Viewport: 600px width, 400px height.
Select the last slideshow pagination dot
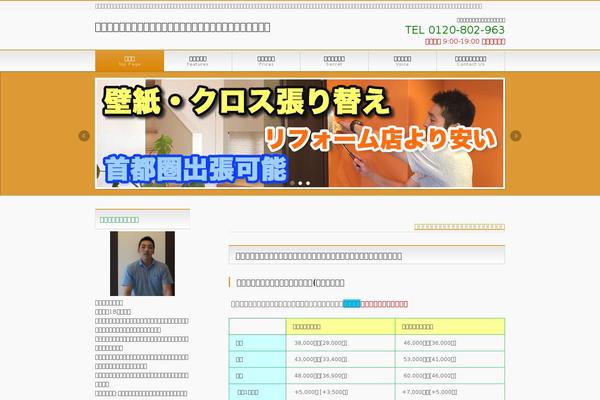coord(308,183)
